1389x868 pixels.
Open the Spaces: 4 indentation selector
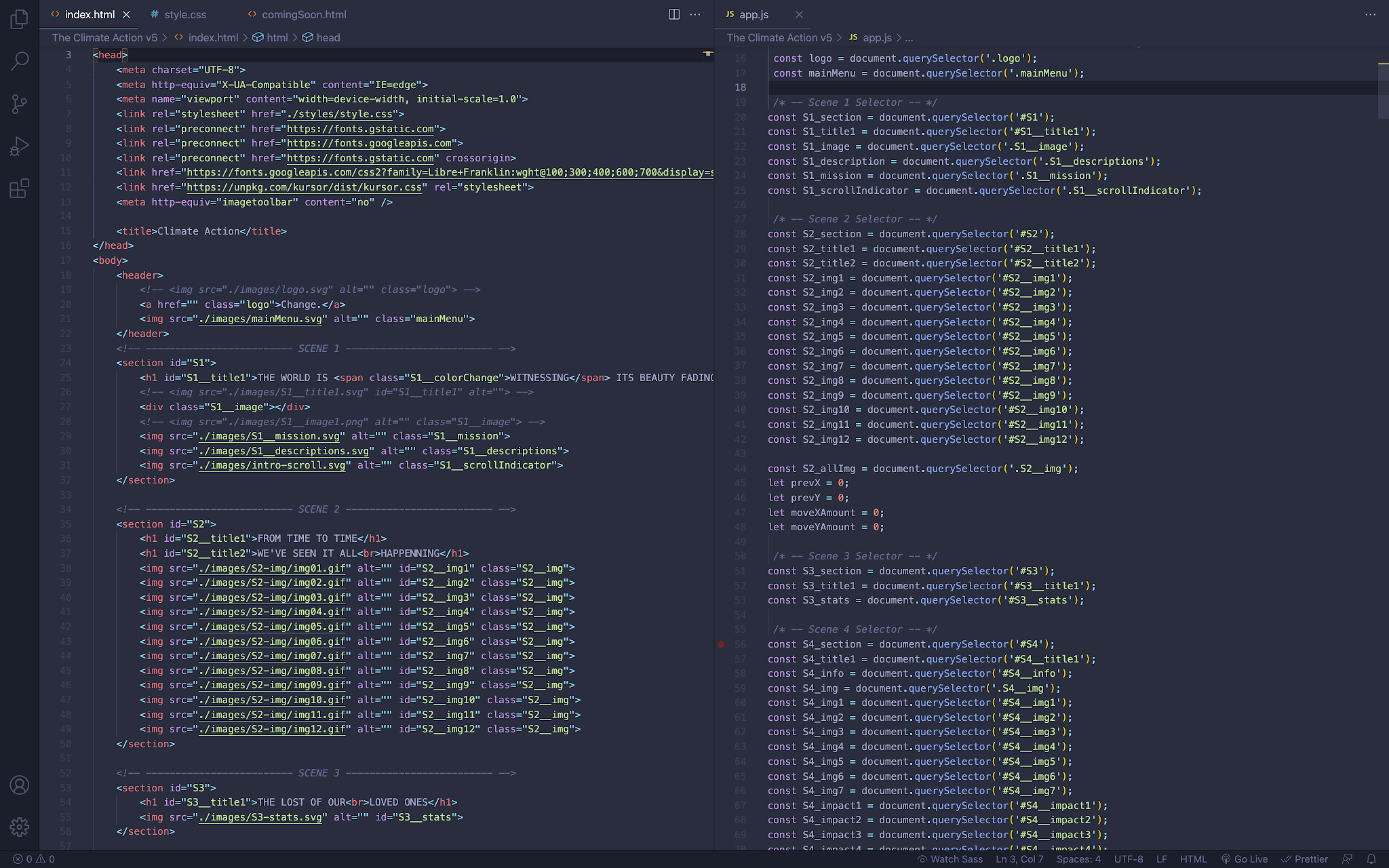(x=1078, y=859)
